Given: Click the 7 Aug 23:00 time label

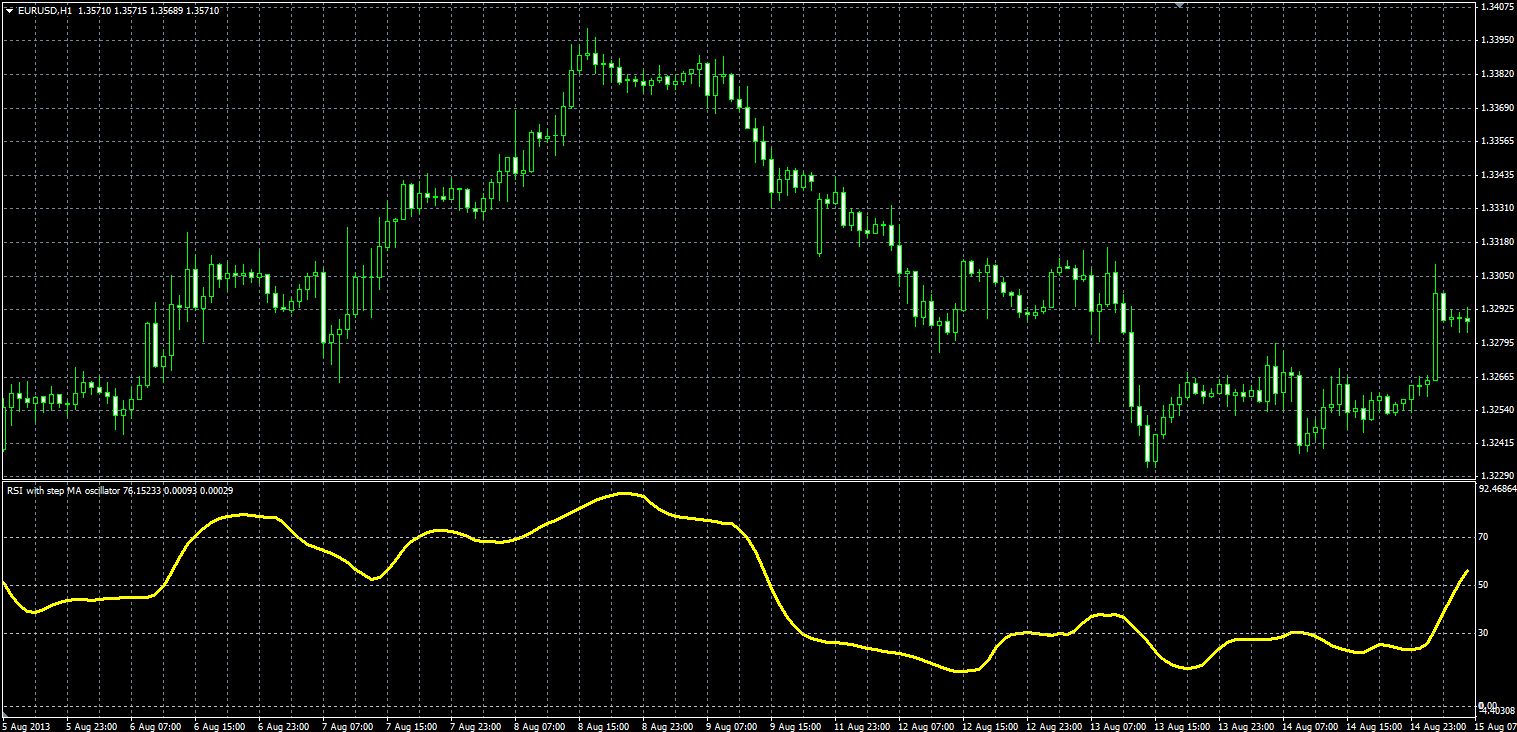Looking at the screenshot, I should (x=477, y=725).
